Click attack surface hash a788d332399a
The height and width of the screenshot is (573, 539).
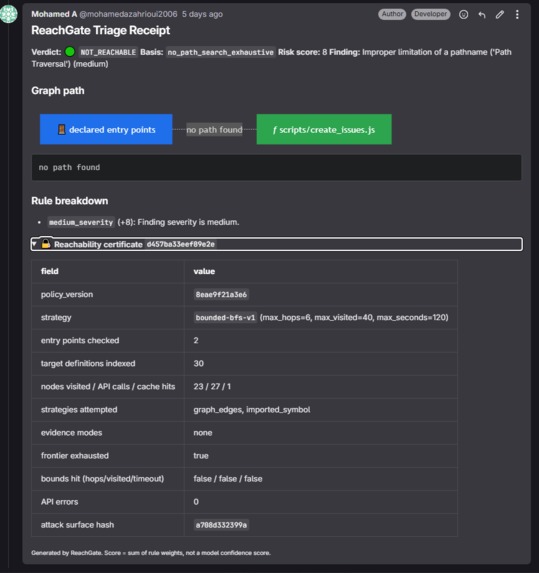click(221, 525)
